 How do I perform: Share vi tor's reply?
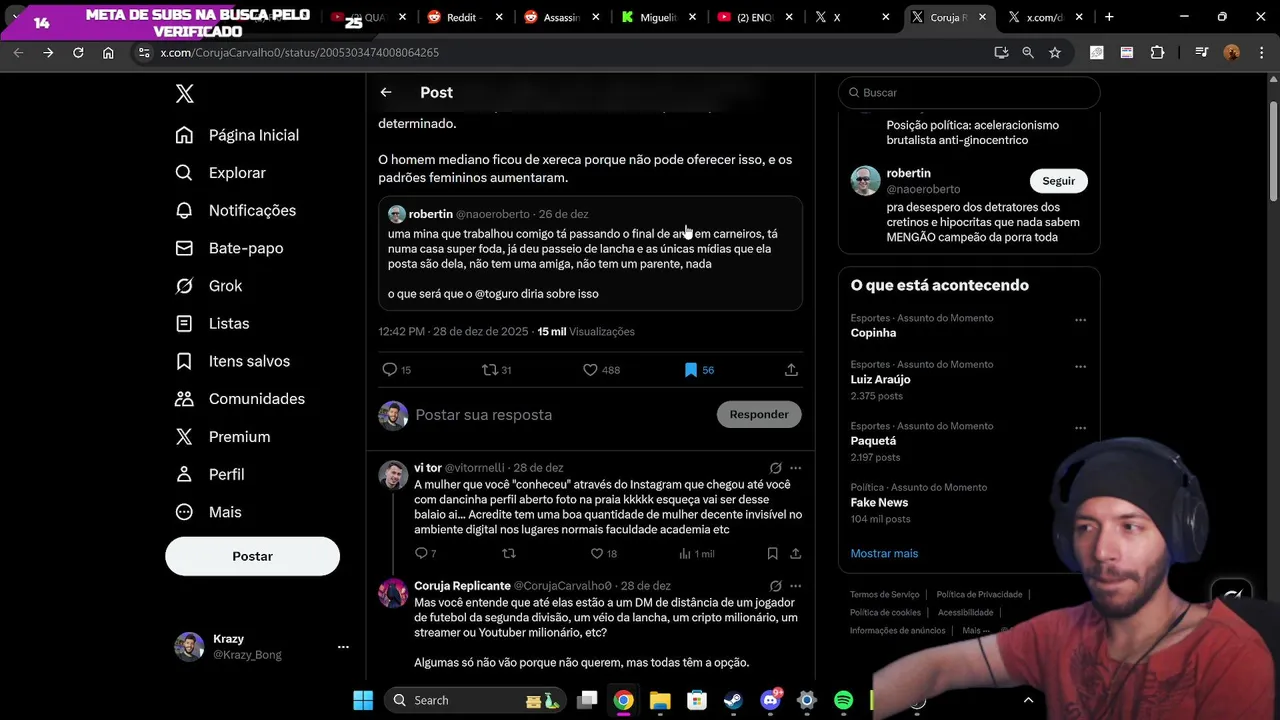(x=796, y=553)
